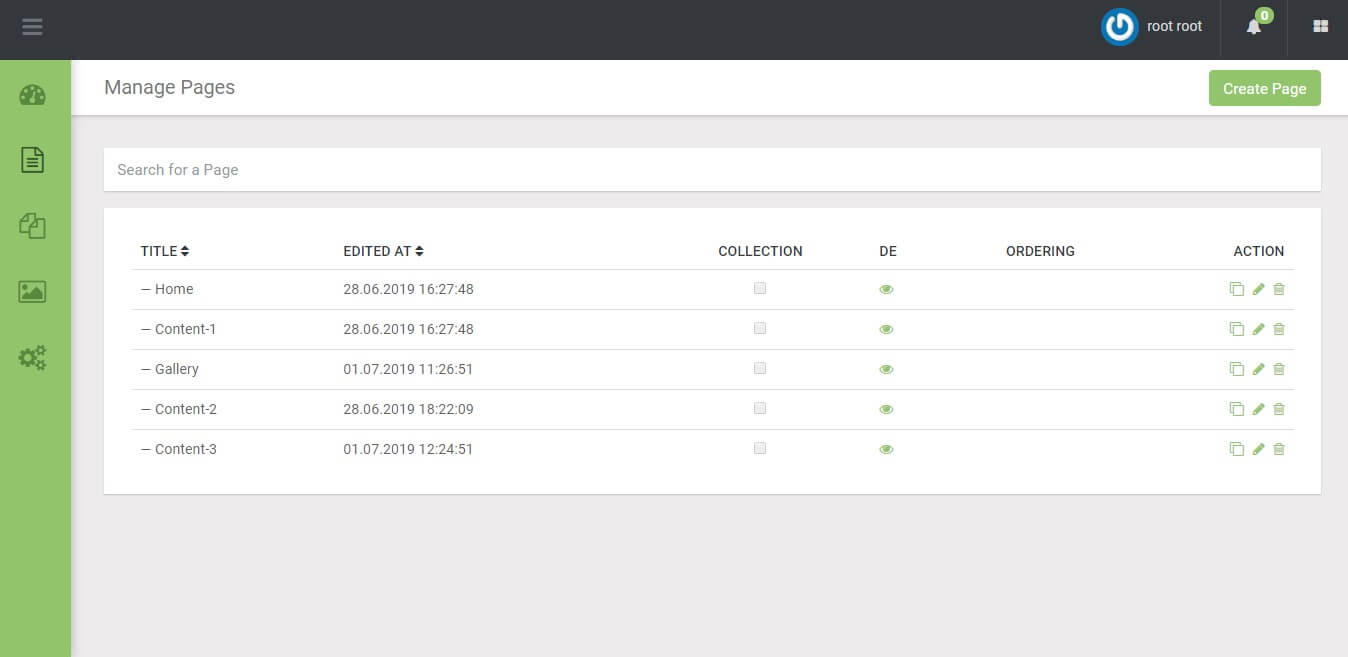Delete the Content-1 page

(1279, 329)
